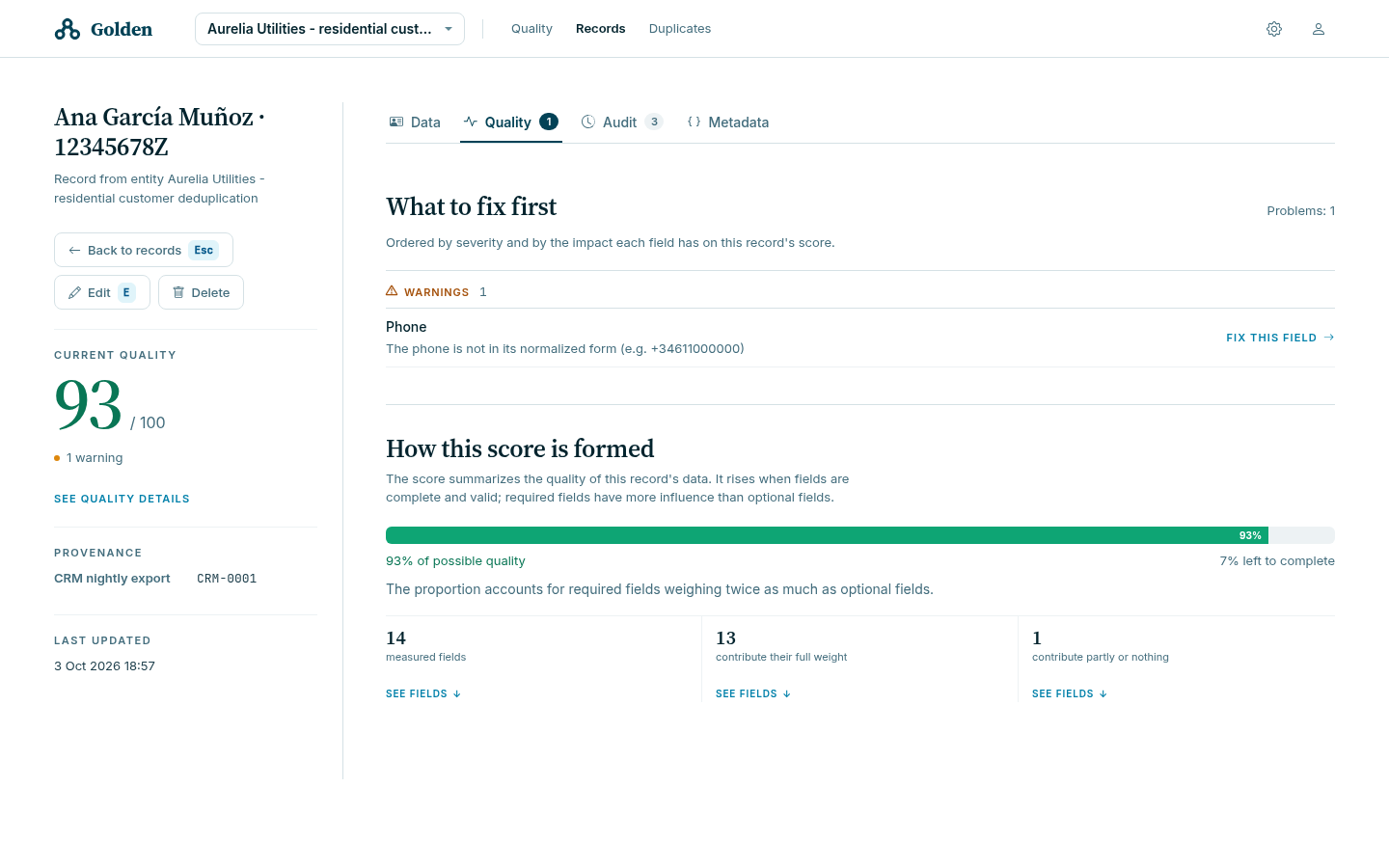See fields contributing partly or nothing
The image size is (1389, 868).
1070,693
